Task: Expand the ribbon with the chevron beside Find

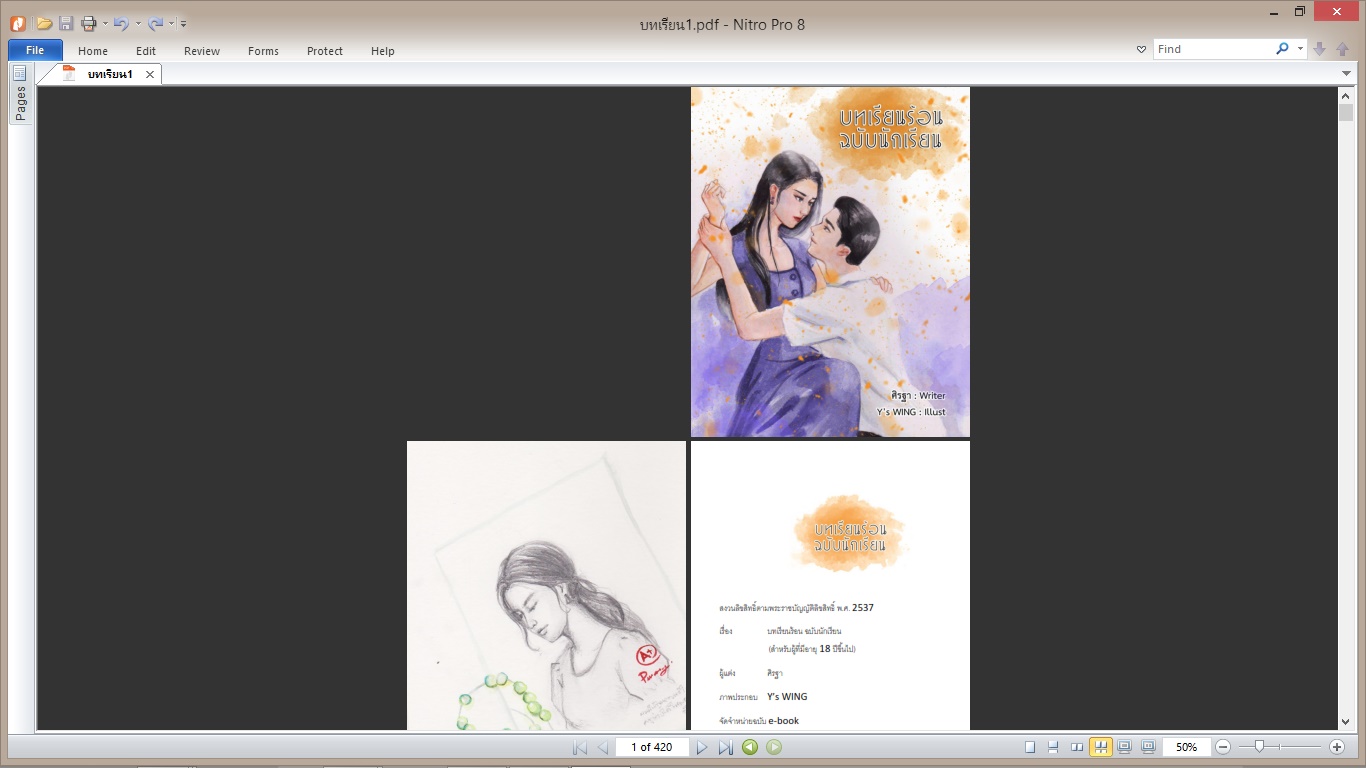Action: [x=1142, y=49]
